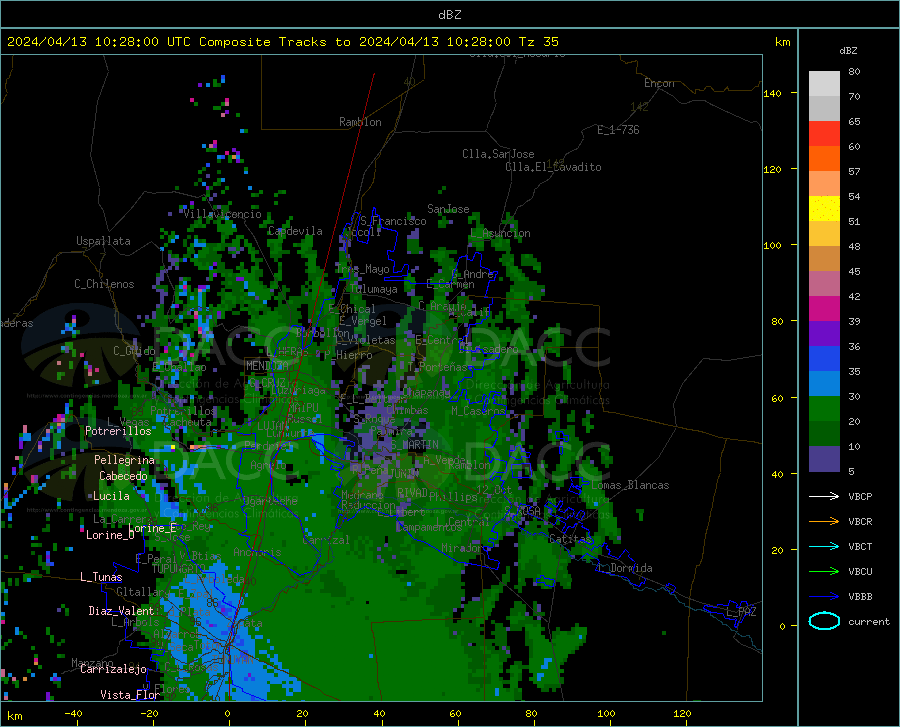Click the 'Carrizalejo' map label
The image size is (900, 727).
[114, 669]
